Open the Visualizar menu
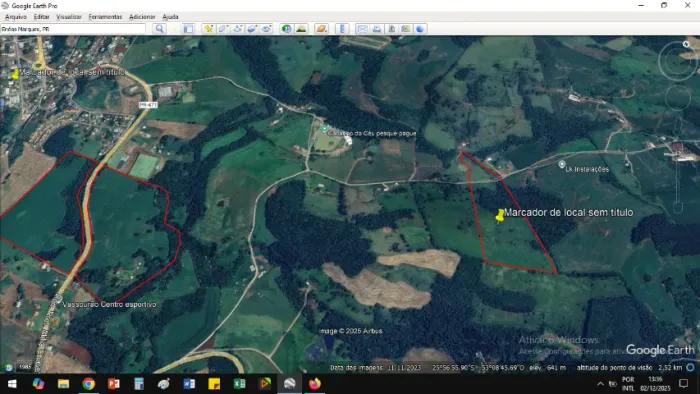 click(x=69, y=17)
